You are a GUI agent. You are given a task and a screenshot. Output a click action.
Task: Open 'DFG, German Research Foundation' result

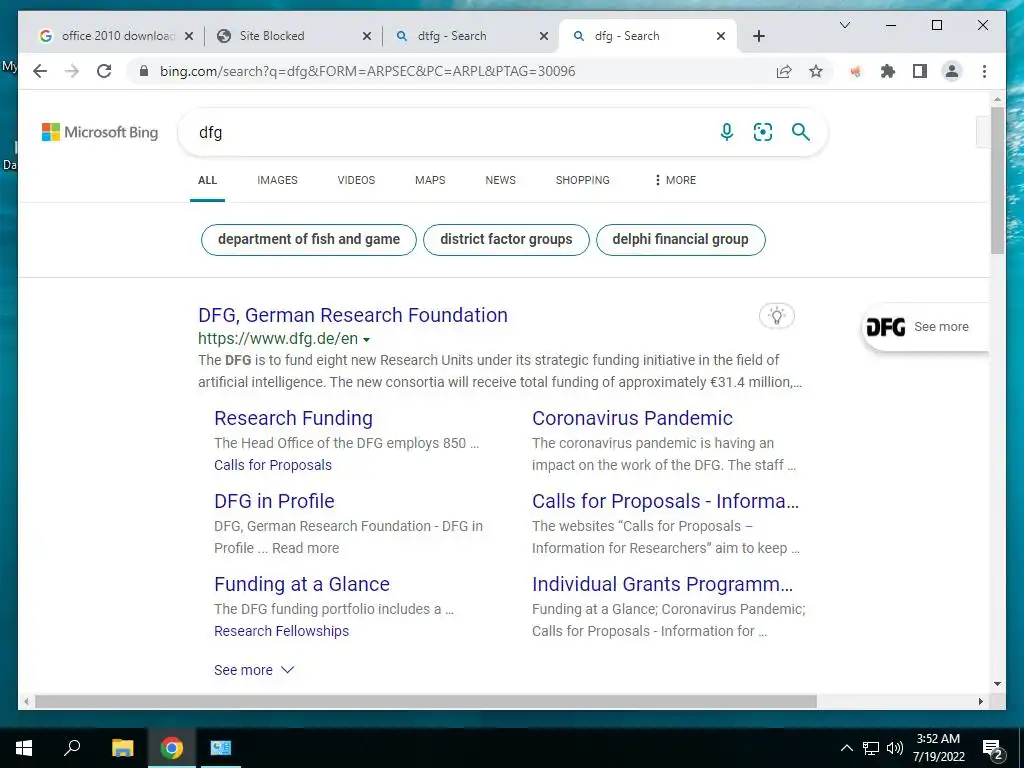pyautogui.click(x=353, y=315)
